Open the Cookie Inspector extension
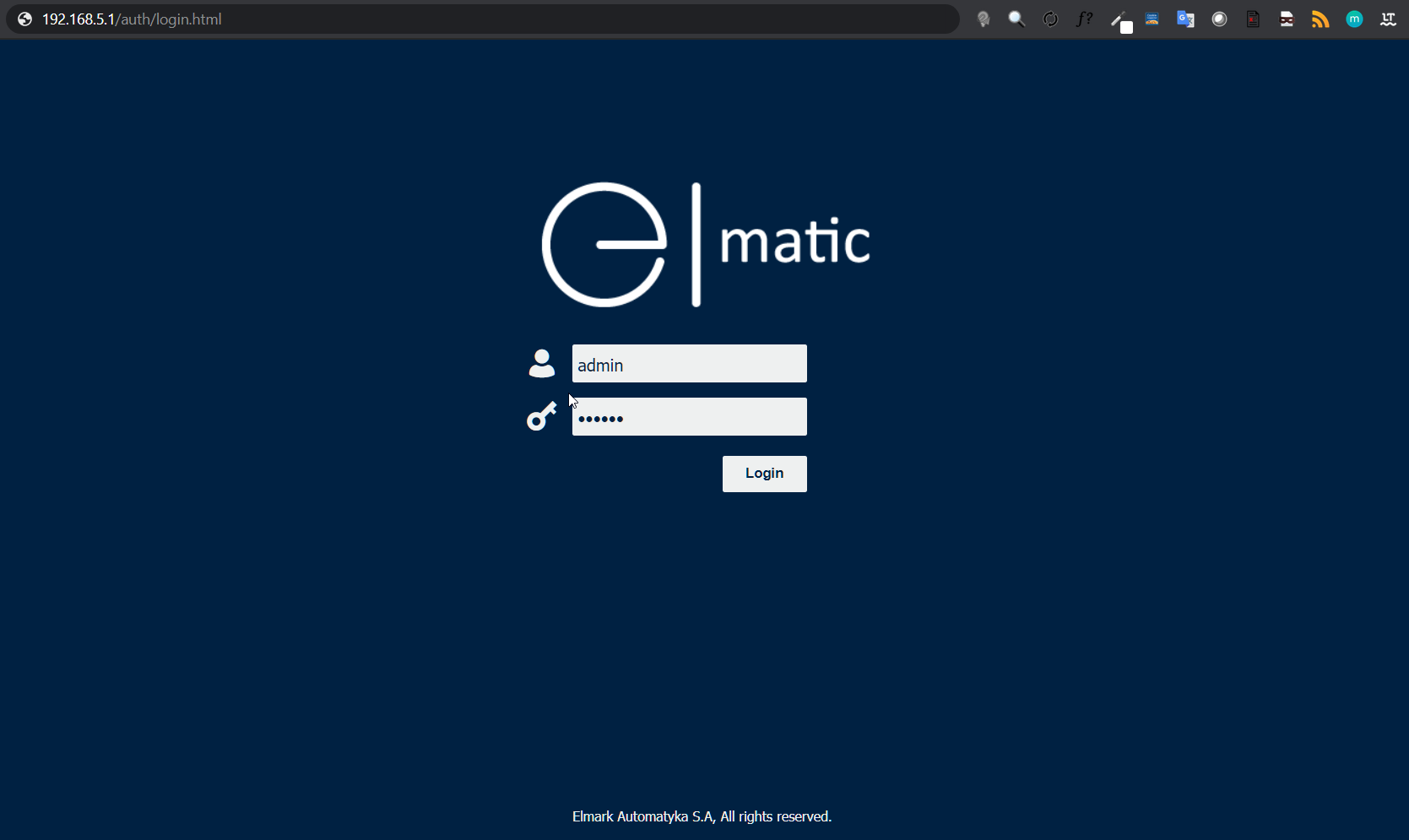The image size is (1409, 840). pyautogui.click(x=1152, y=19)
